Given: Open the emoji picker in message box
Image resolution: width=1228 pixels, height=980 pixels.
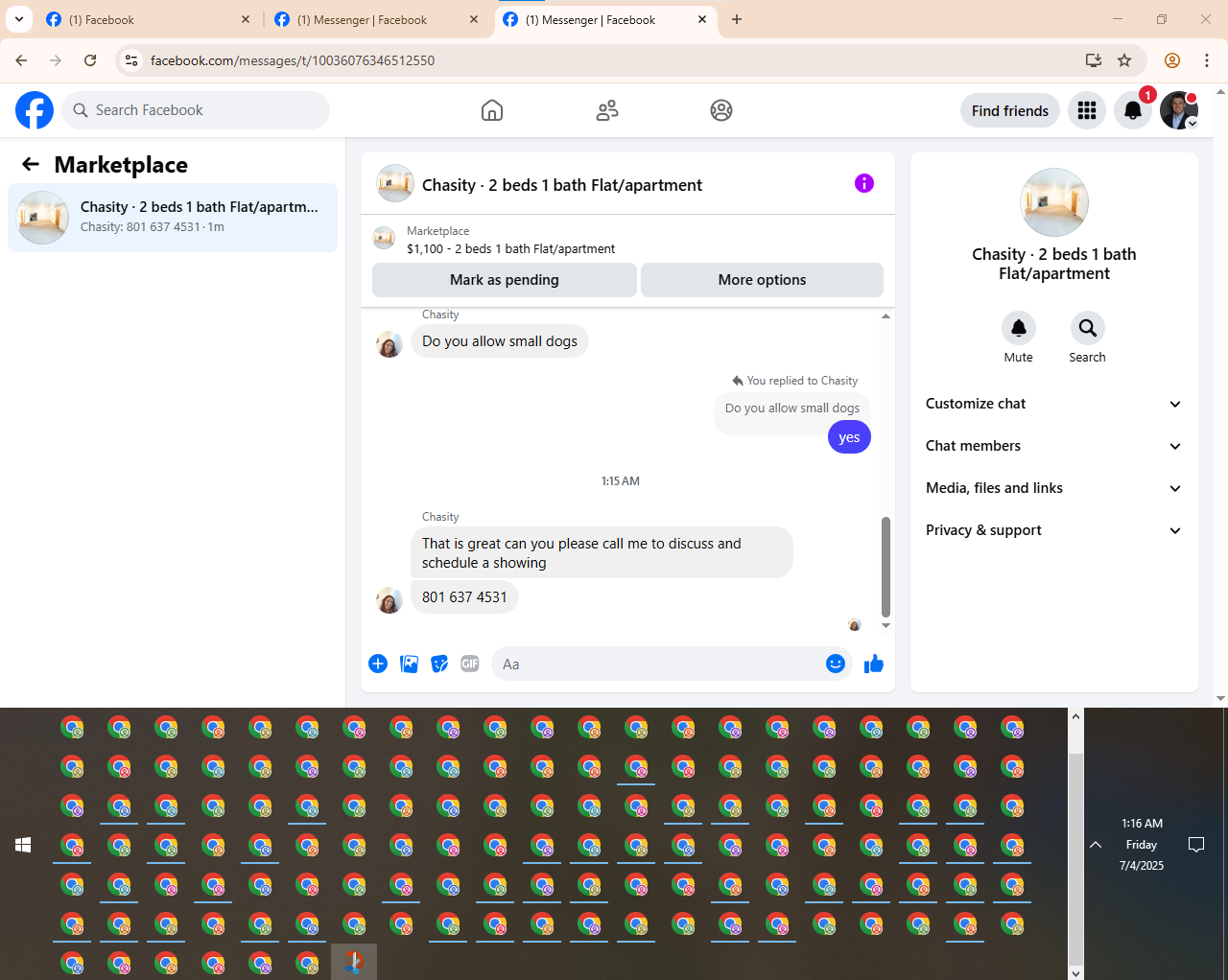Looking at the screenshot, I should [836, 664].
